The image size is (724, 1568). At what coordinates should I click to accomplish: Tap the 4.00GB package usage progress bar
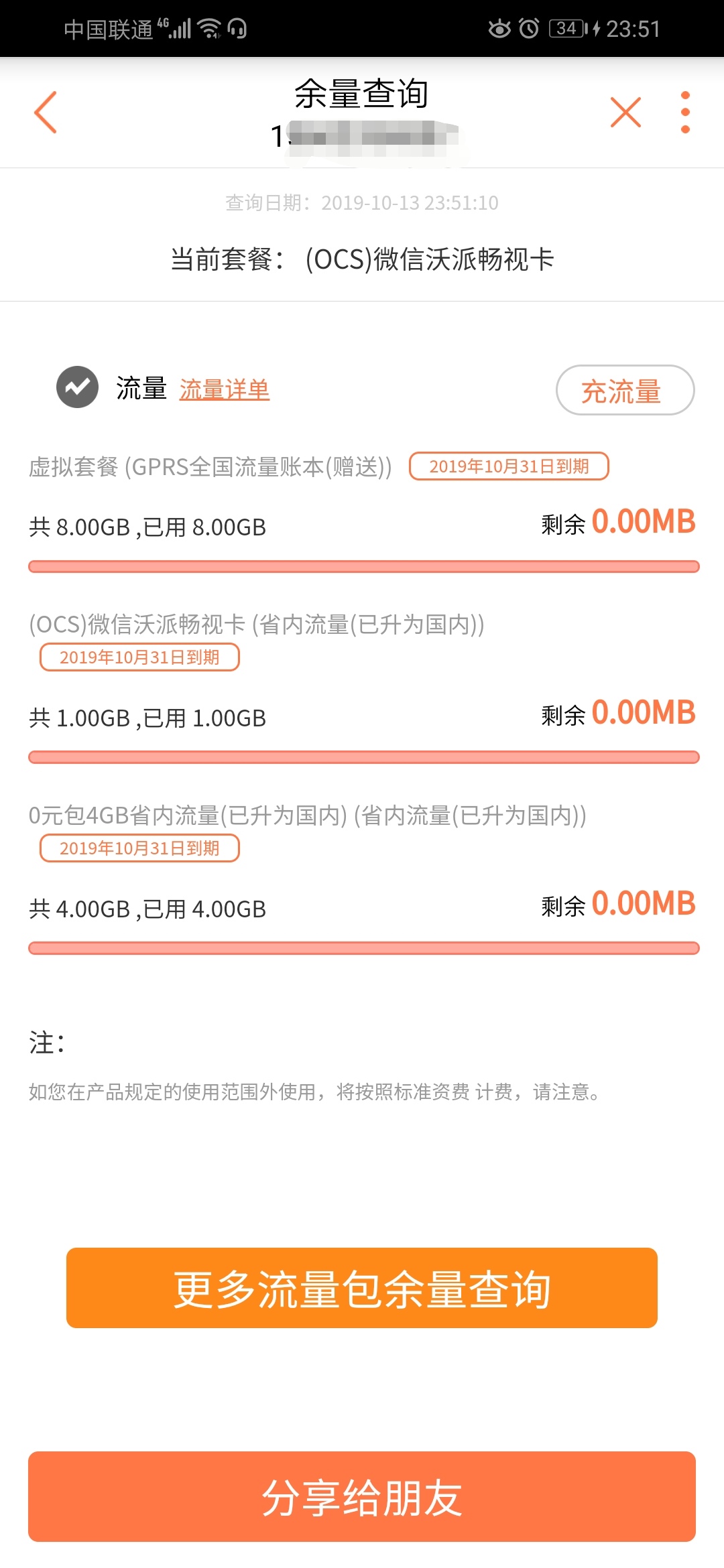pyautogui.click(x=363, y=948)
